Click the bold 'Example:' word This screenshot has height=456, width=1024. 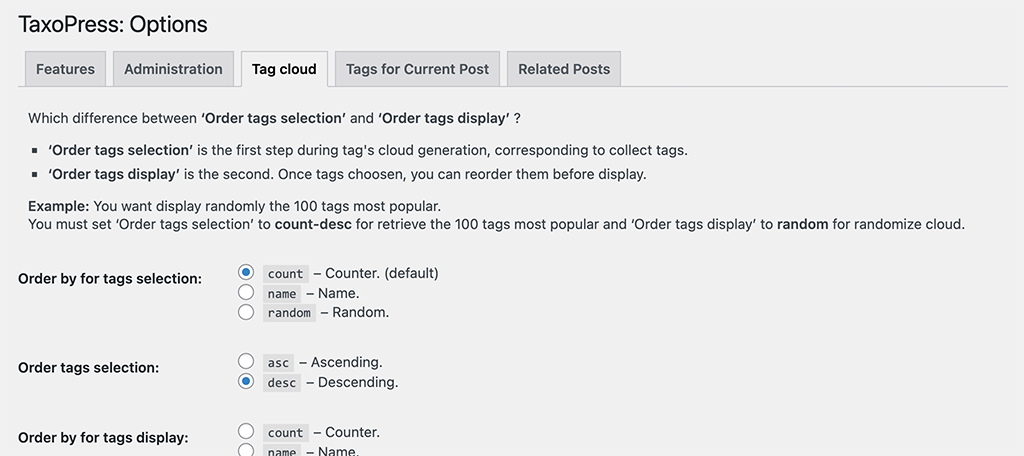[58, 206]
